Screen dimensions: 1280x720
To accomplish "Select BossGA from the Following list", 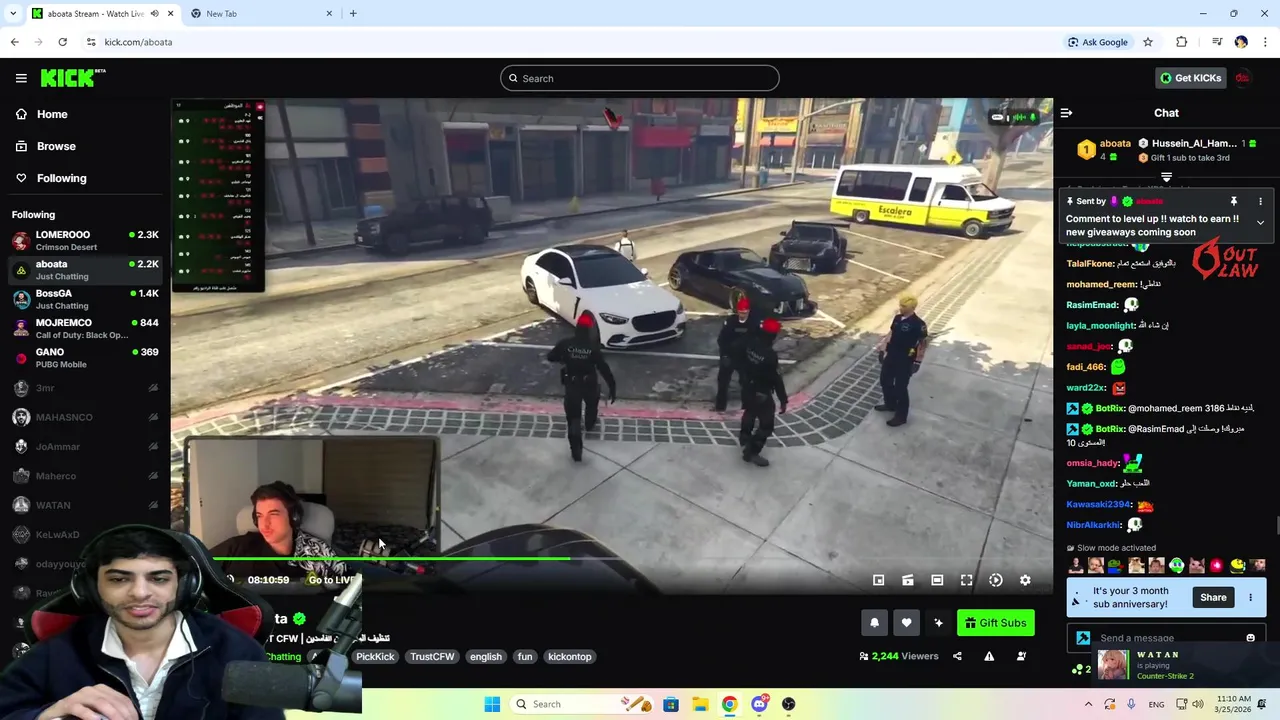I will (85, 299).
